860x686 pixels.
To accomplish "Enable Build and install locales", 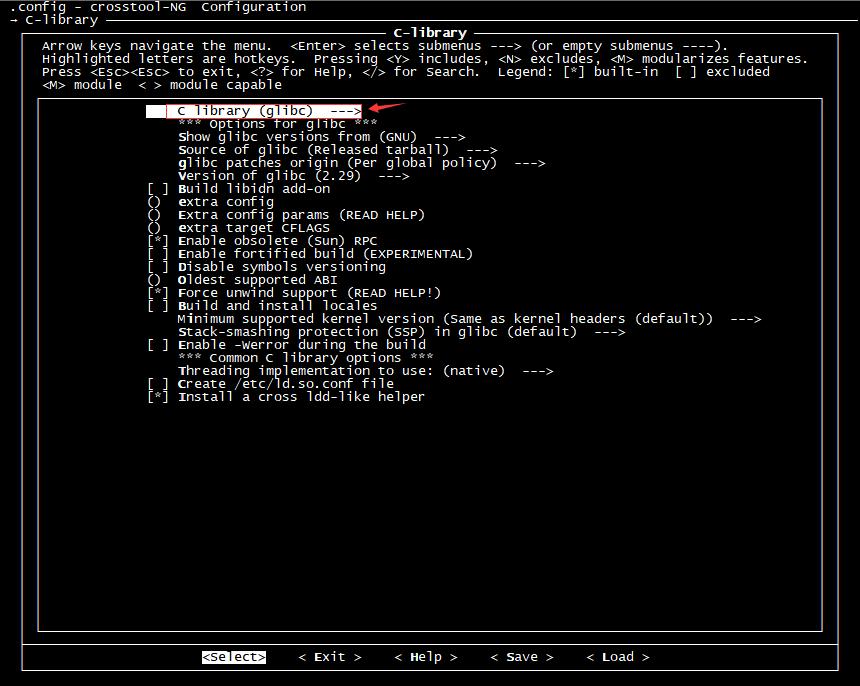I will tap(262, 306).
